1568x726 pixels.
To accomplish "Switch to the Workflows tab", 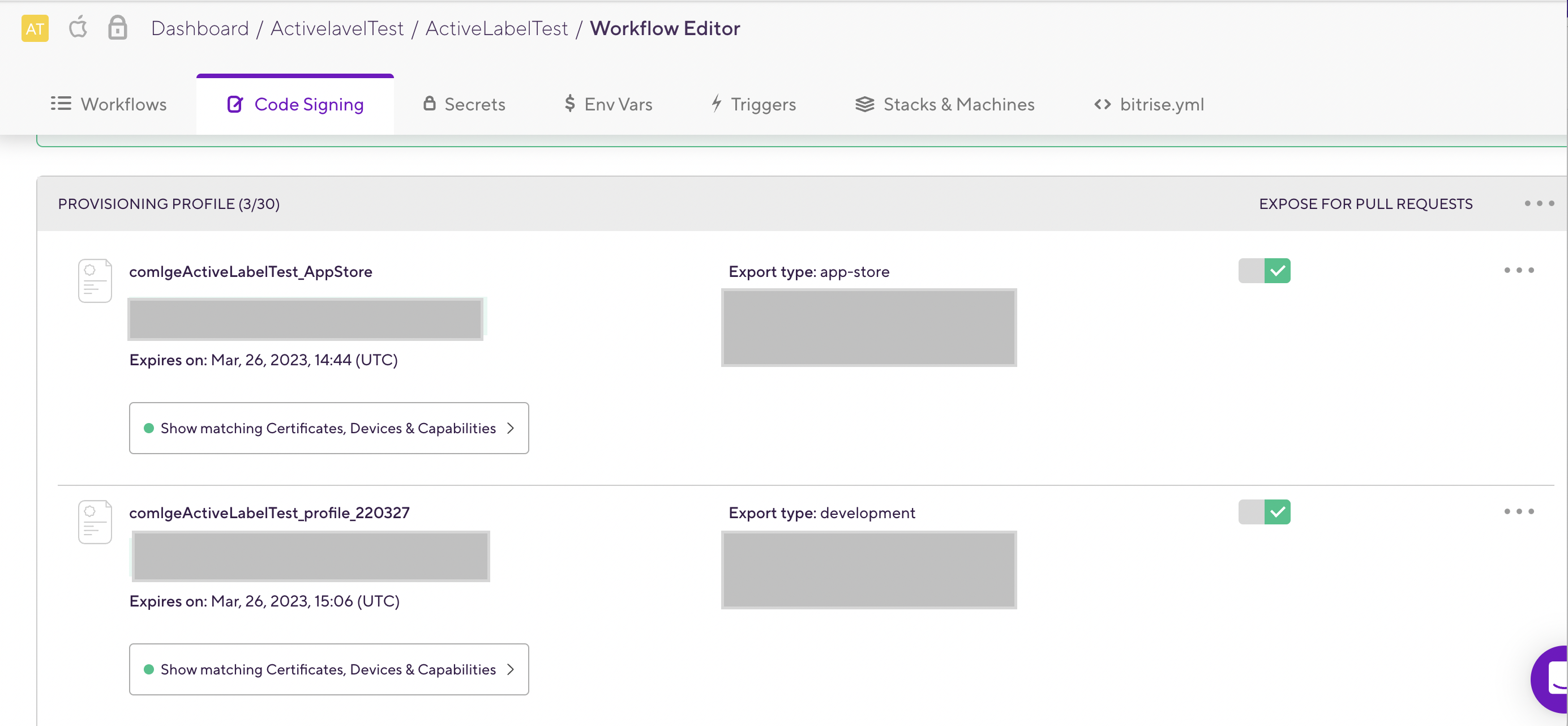I will [x=109, y=104].
